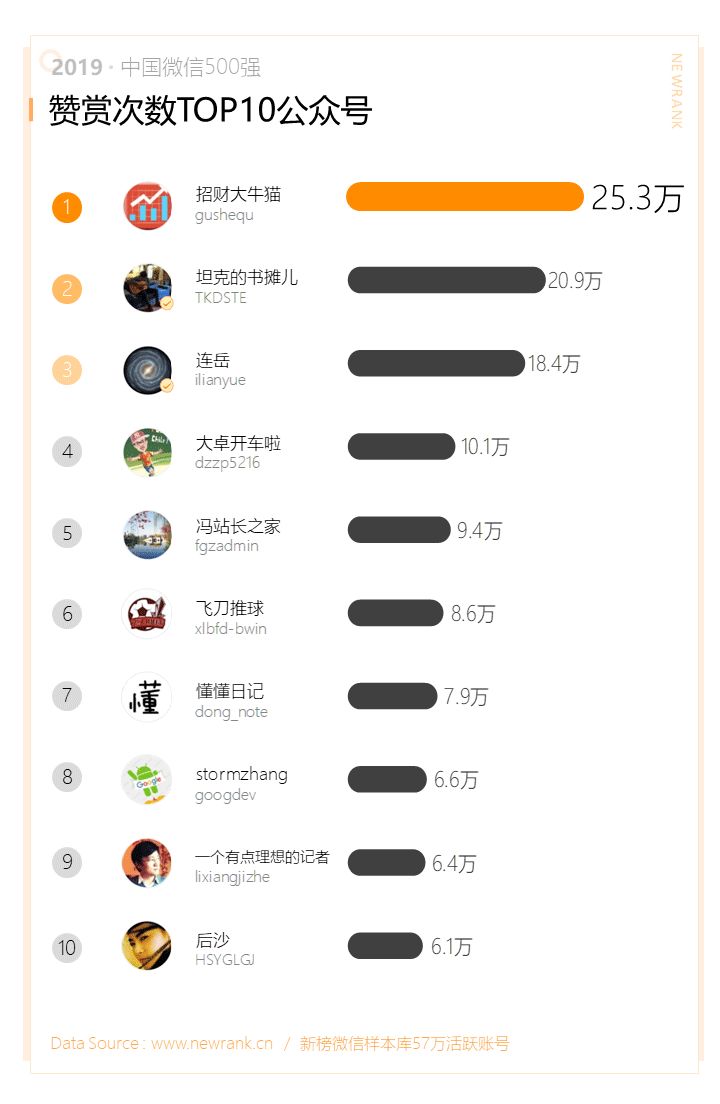Image resolution: width=720 pixels, height=1104 pixels.
Task: Select the 连岳 galaxy avatar icon
Action: pyautogui.click(x=147, y=370)
